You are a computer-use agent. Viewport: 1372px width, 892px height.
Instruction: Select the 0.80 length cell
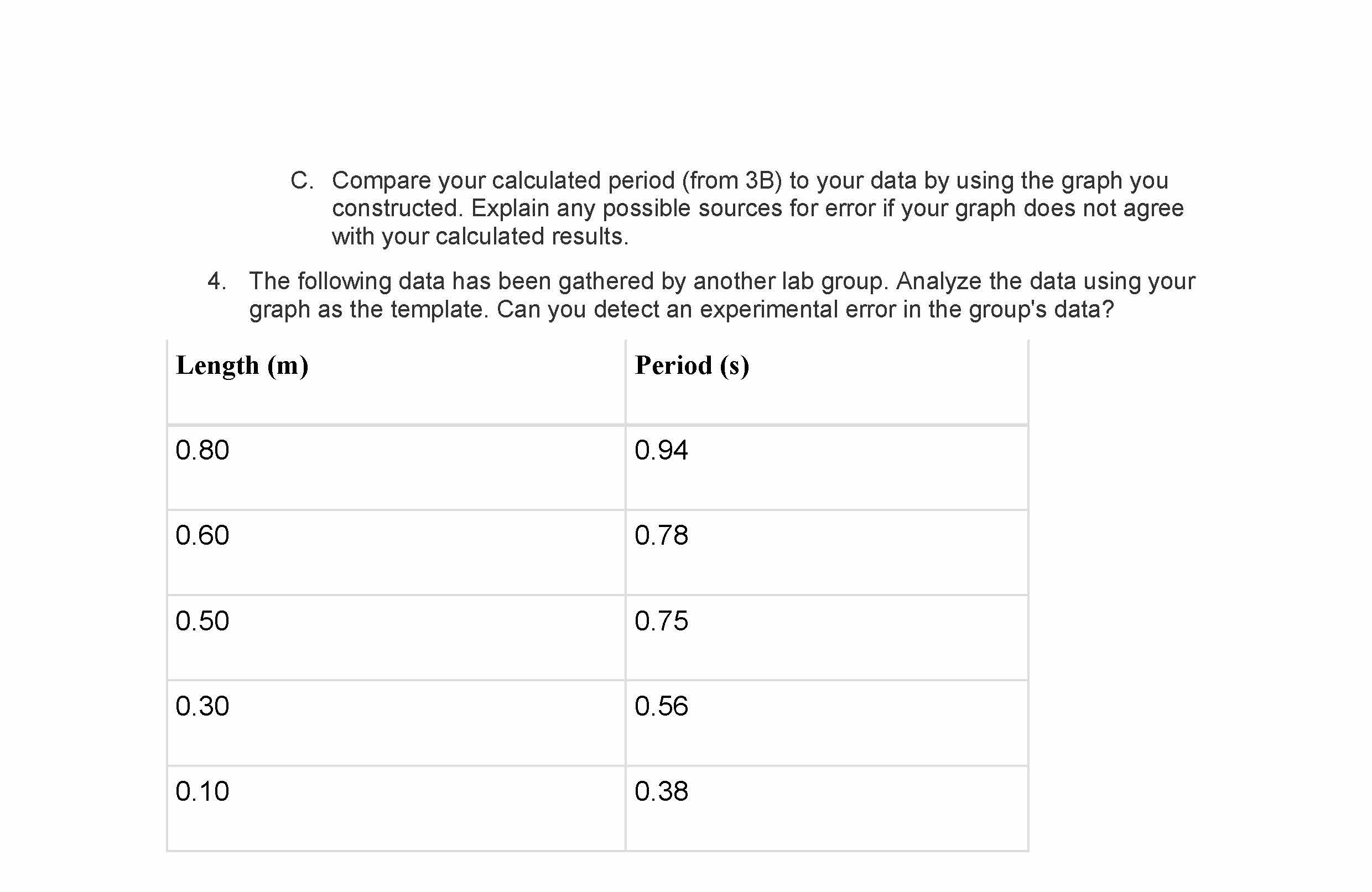pyautogui.click(x=202, y=450)
